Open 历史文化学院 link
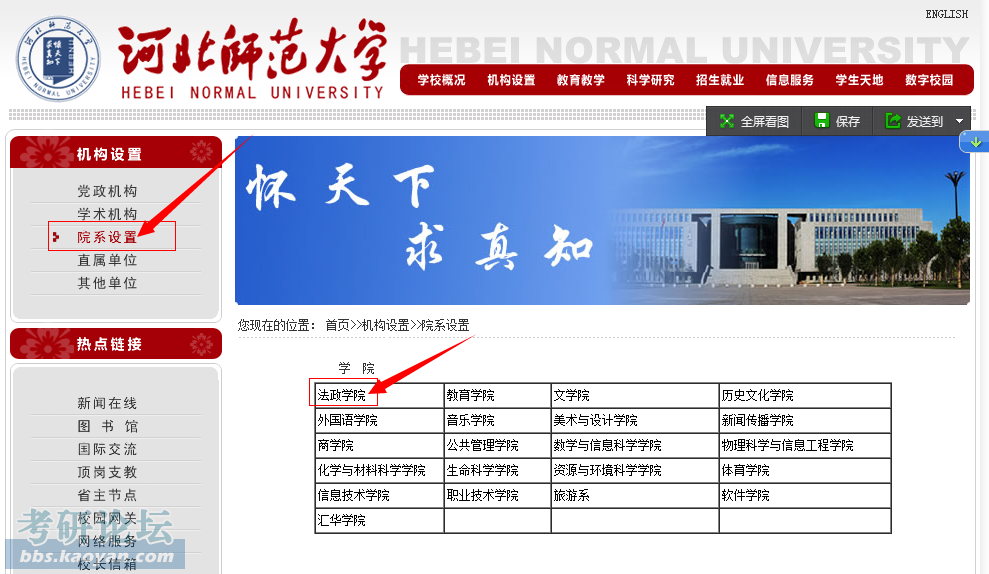Screen dimensions: 989x574 (x=758, y=395)
